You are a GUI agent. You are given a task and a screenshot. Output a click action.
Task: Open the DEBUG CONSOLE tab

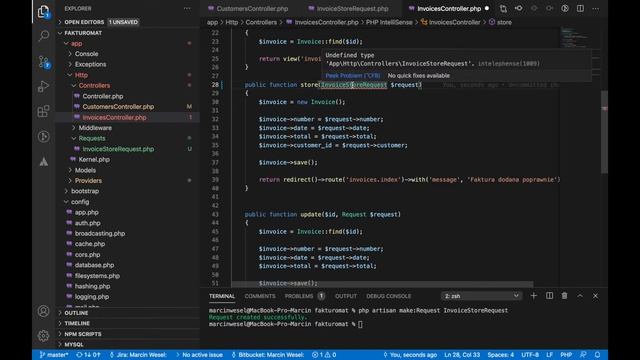click(x=389, y=296)
